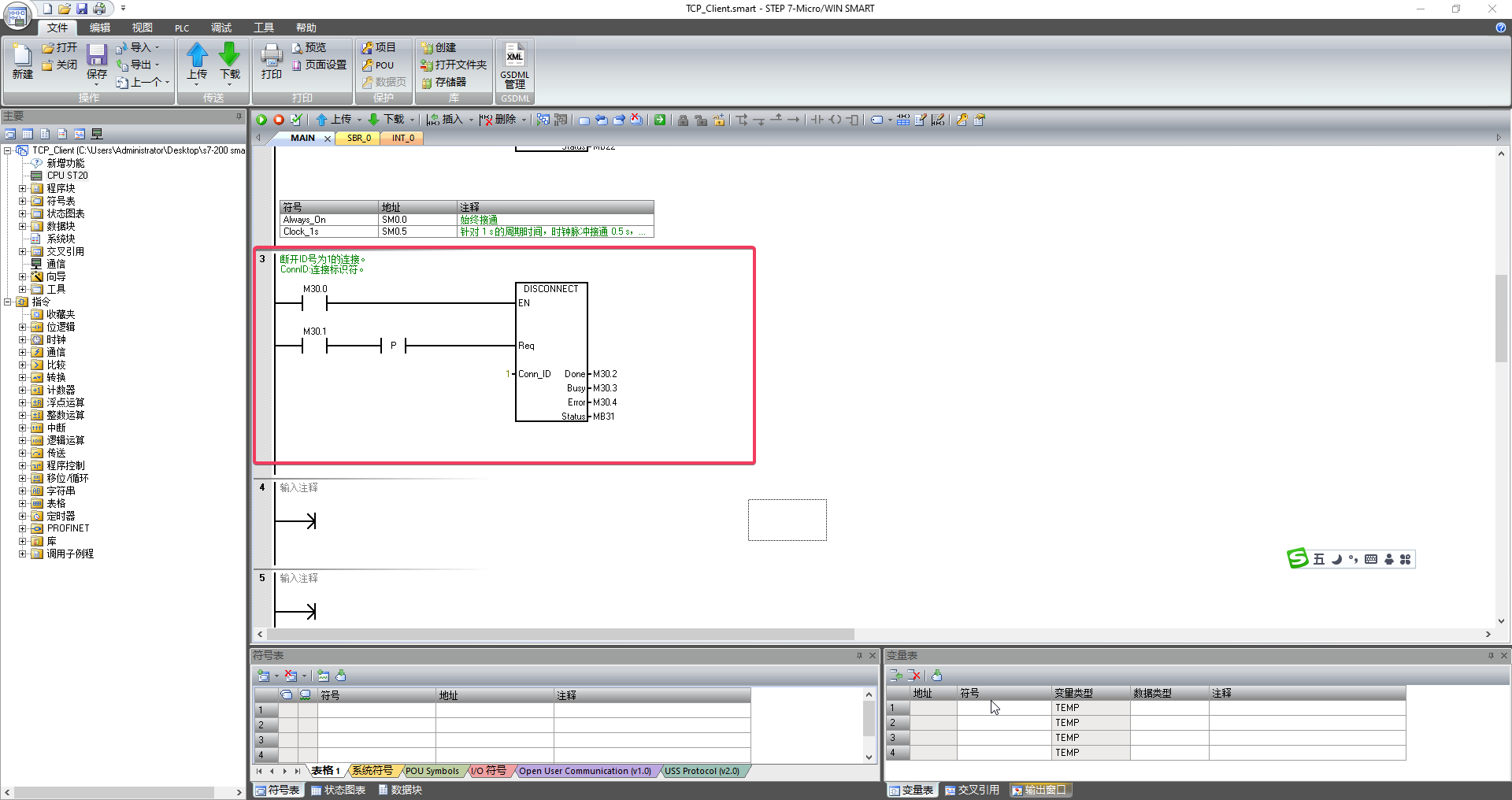Select the 系统符号 symbol table tab
The width and height of the screenshot is (1512, 800).
[372, 771]
